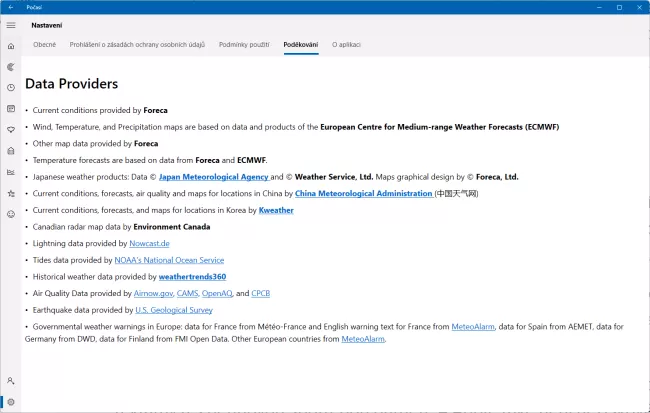The height and width of the screenshot is (413, 650).
Task: Open the CPCB link
Action: (260, 293)
